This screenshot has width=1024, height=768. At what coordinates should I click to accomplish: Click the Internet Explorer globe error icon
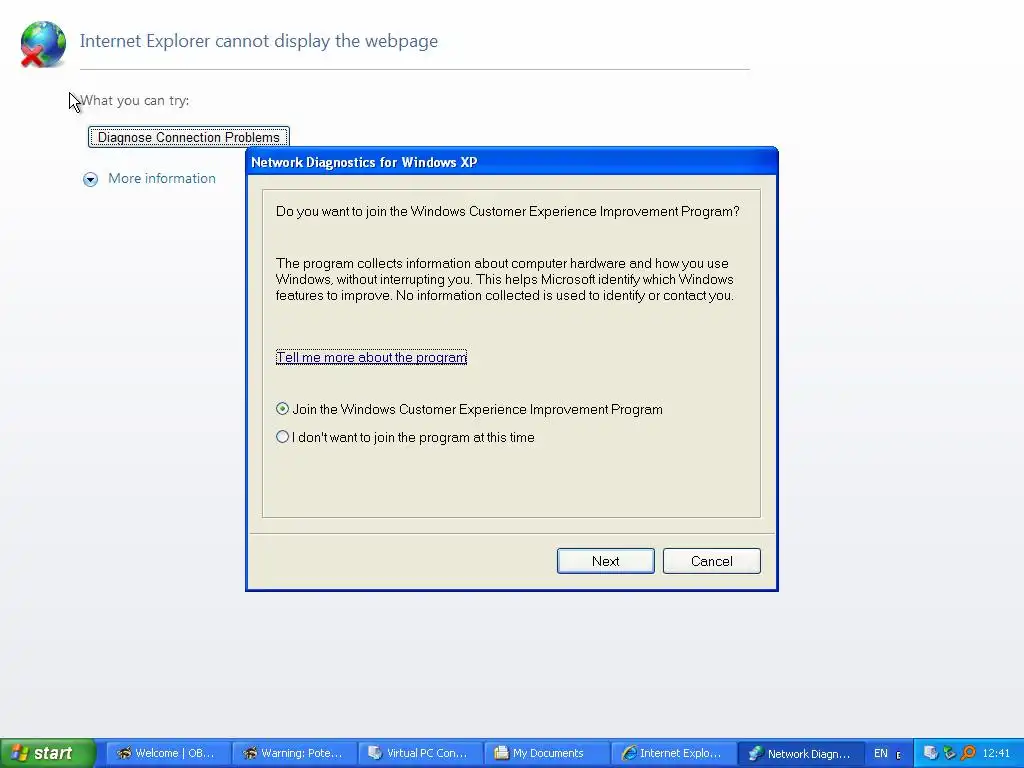click(42, 44)
